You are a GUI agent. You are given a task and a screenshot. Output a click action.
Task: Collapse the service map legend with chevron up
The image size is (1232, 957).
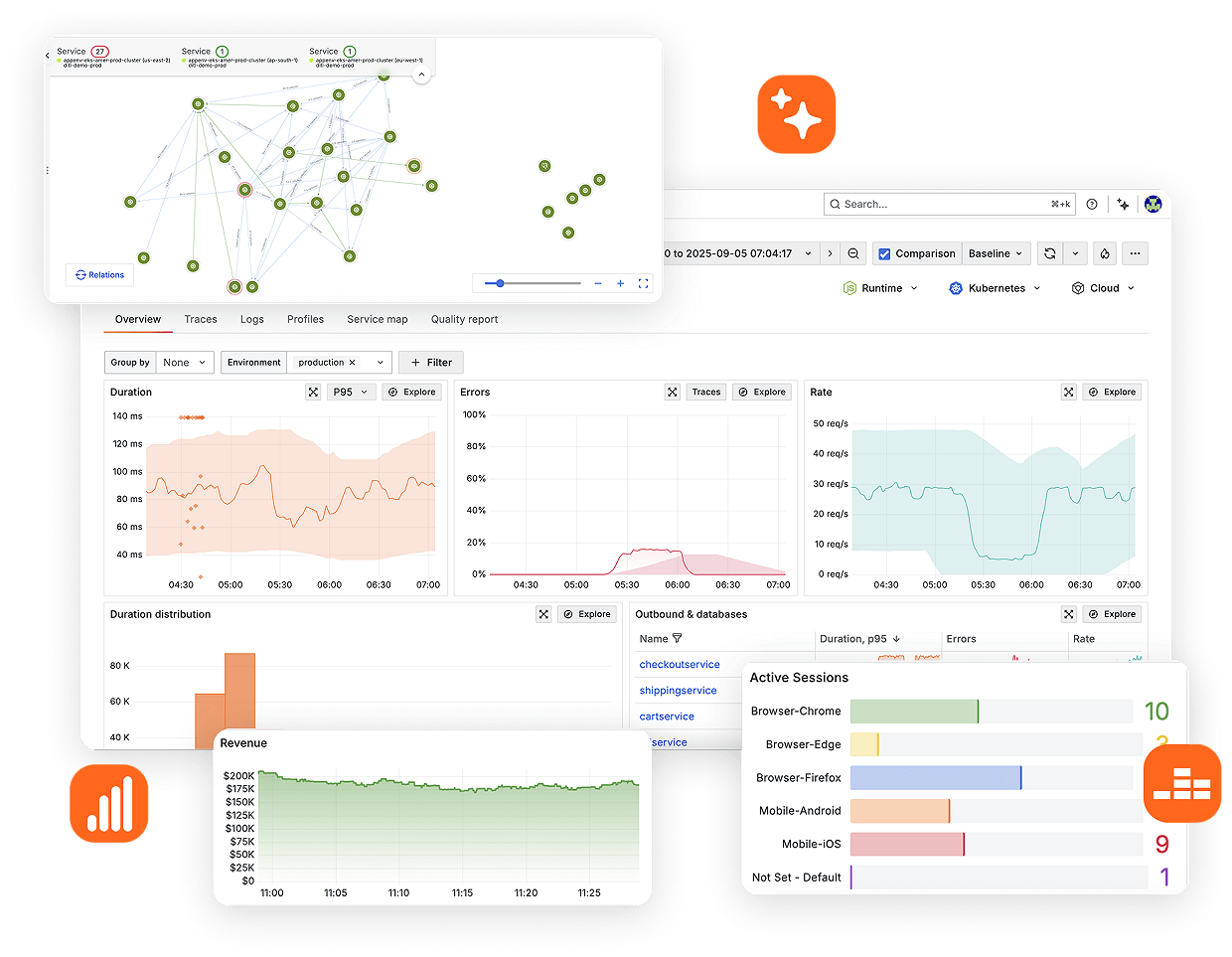[421, 75]
